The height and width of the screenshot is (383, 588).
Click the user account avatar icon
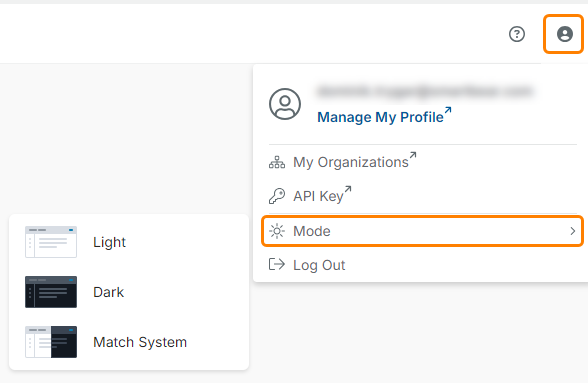564,34
